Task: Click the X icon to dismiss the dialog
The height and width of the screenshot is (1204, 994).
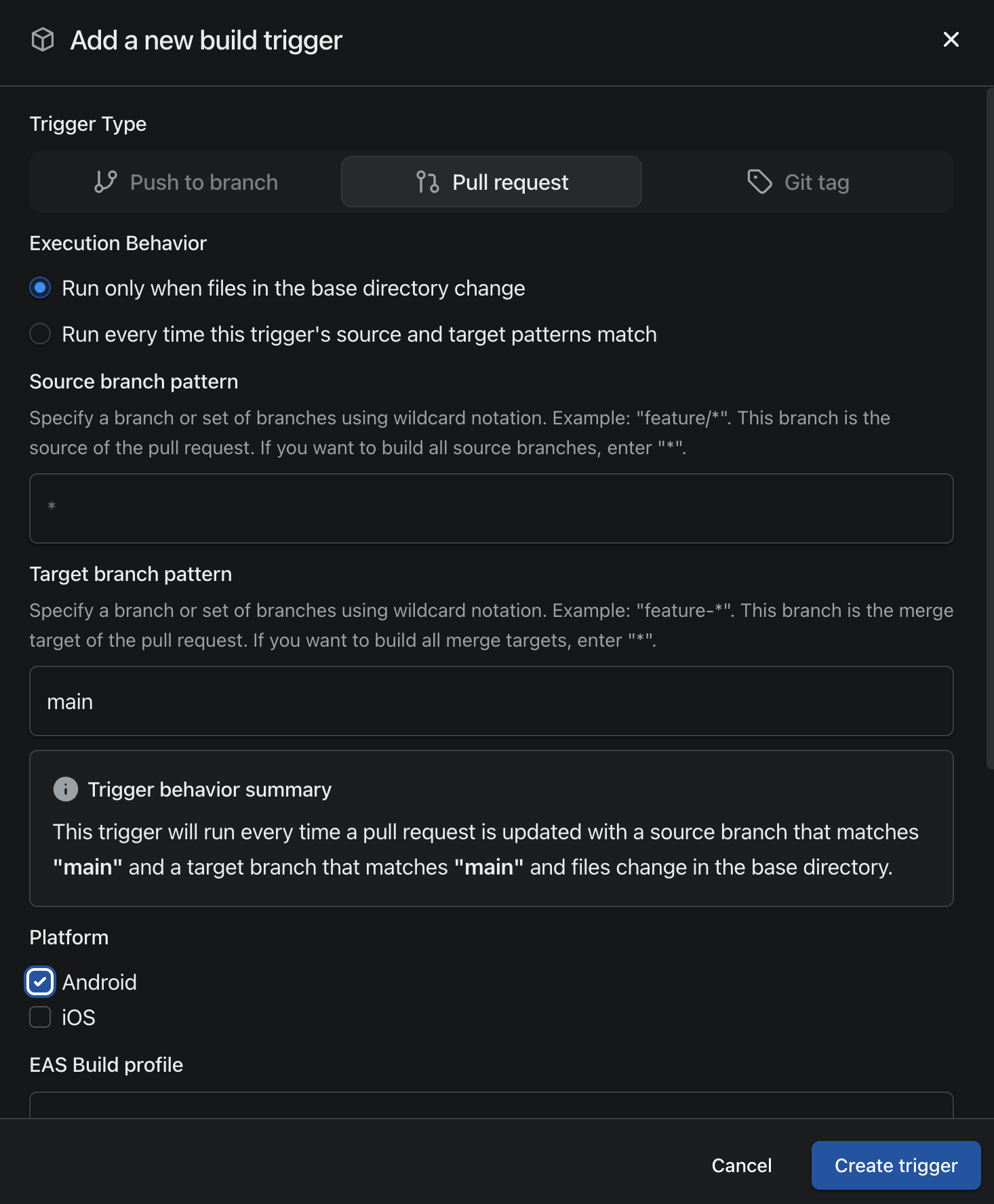Action: point(951,40)
